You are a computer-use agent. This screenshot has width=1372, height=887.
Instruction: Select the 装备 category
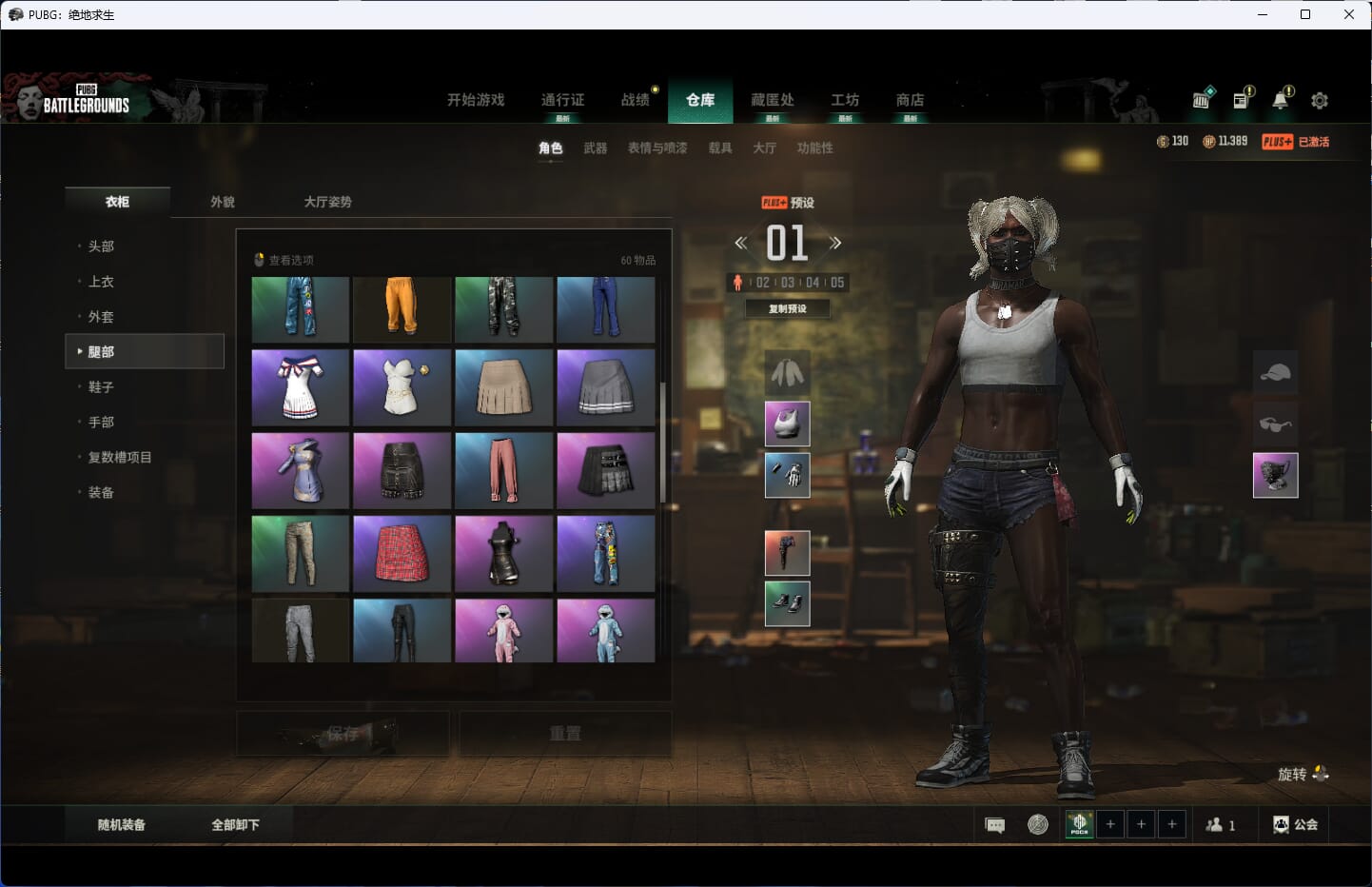145,492
